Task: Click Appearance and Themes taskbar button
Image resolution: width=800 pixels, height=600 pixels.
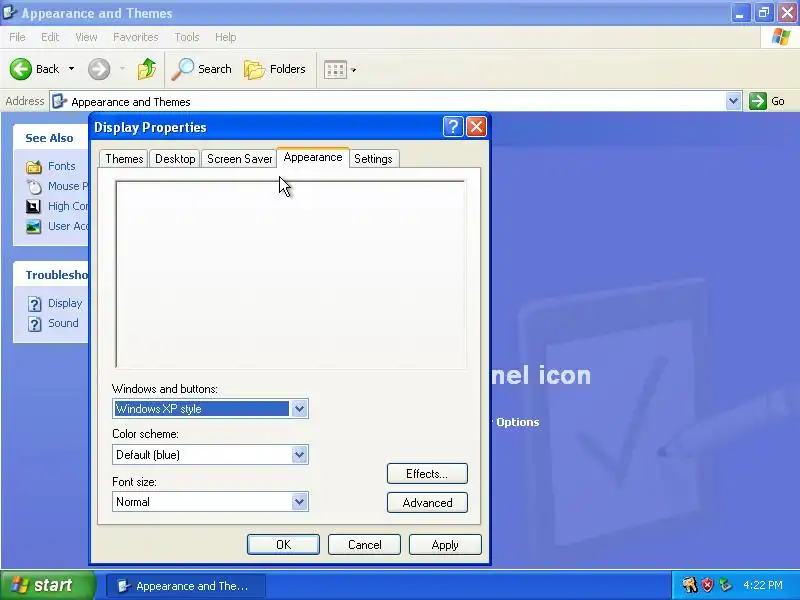Action: click(186, 586)
